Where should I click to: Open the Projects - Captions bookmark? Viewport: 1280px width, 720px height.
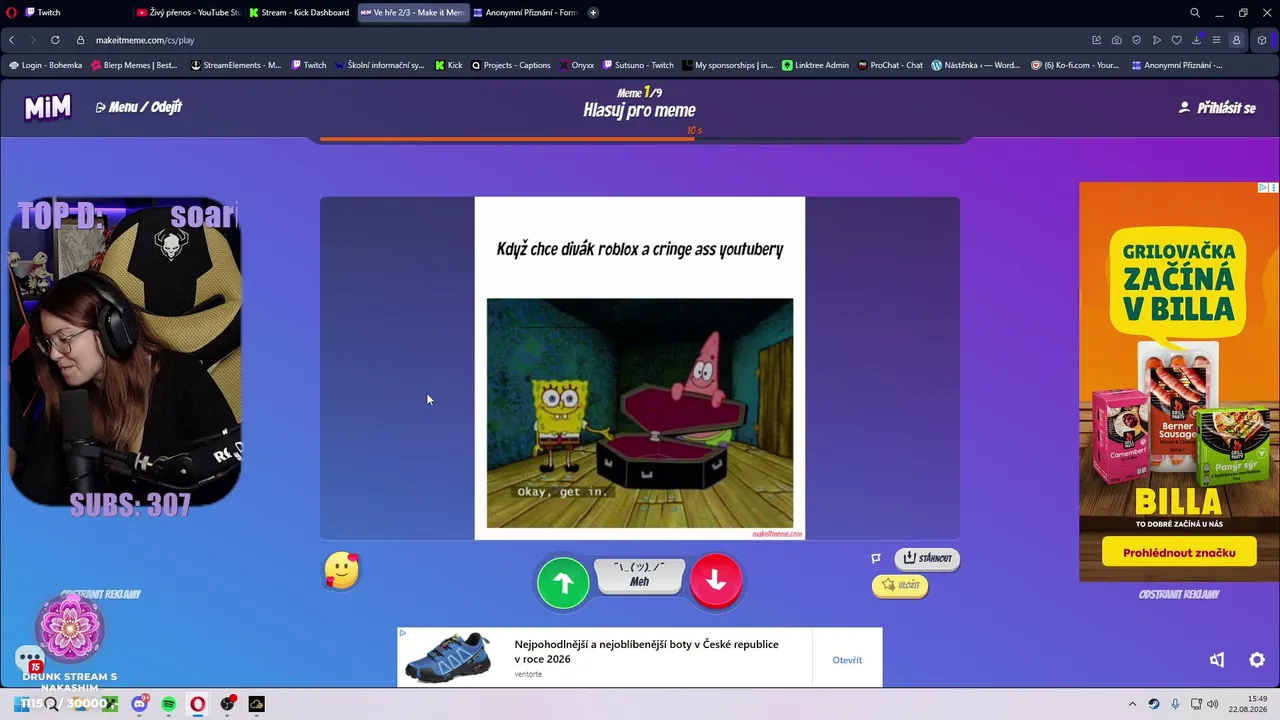pos(510,65)
